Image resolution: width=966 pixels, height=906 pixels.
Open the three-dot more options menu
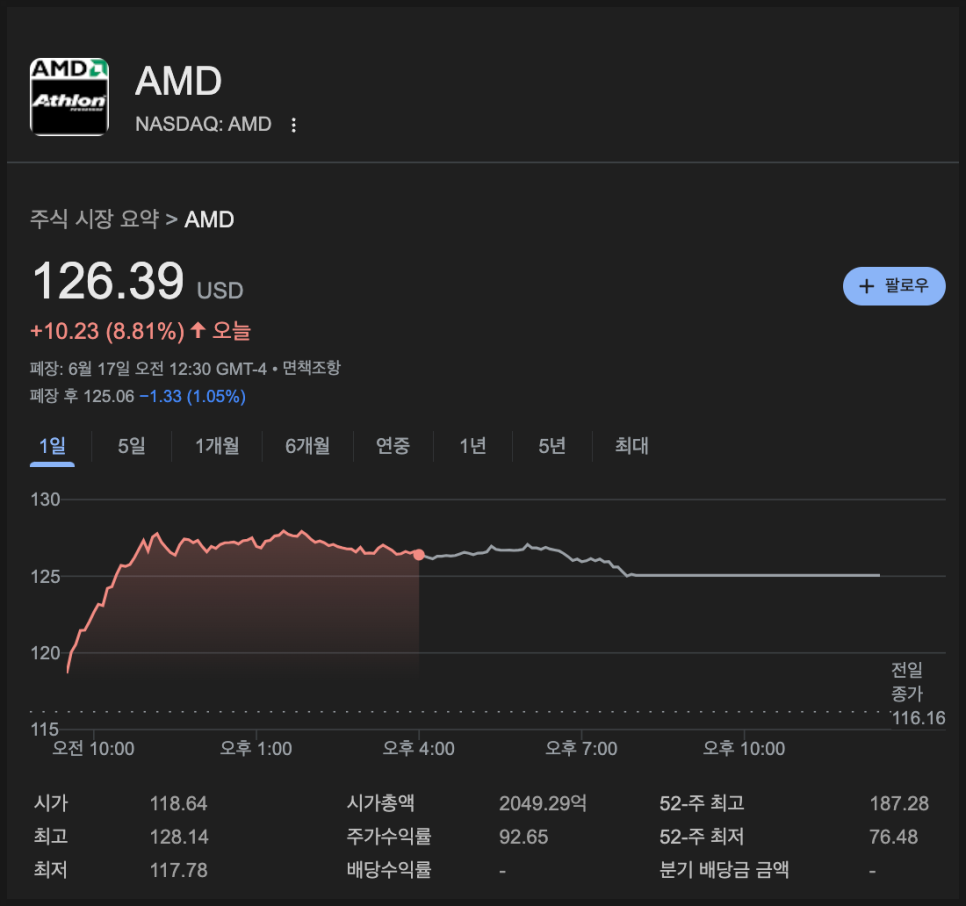294,125
